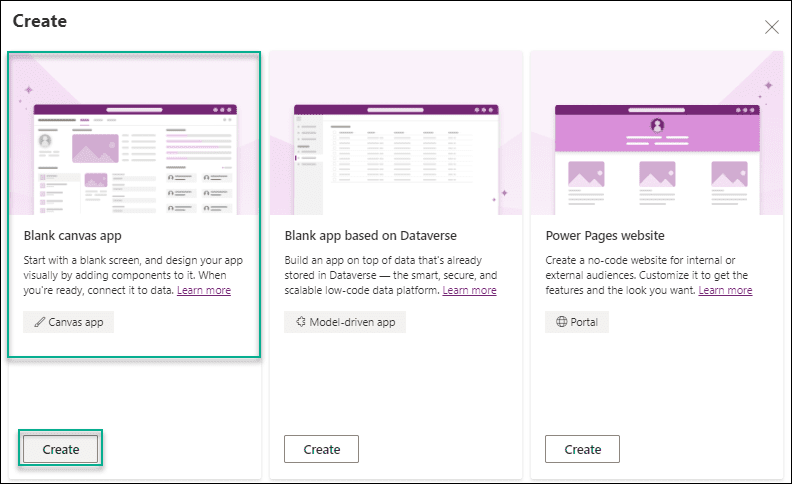Close the Create dialog with X
This screenshot has width=792, height=484.
[771, 27]
